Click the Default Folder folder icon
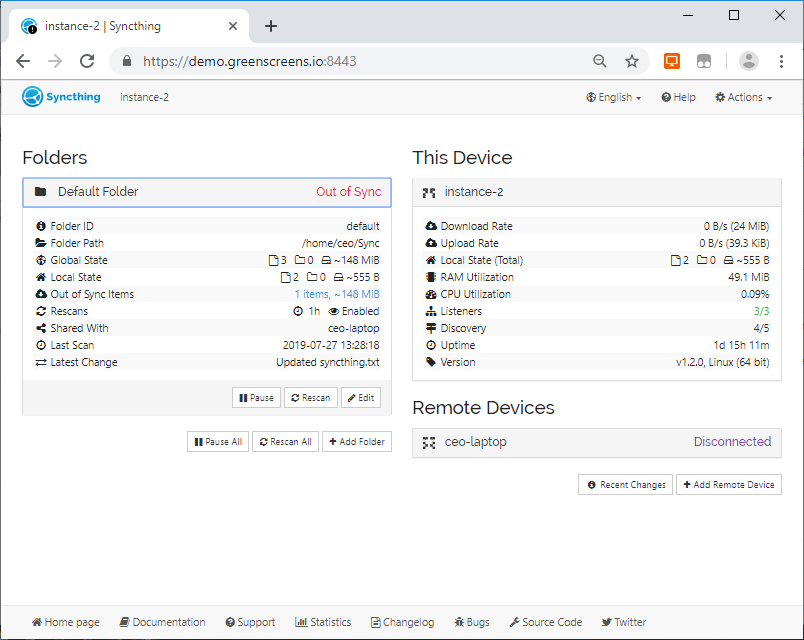The image size is (804, 640). [41, 192]
